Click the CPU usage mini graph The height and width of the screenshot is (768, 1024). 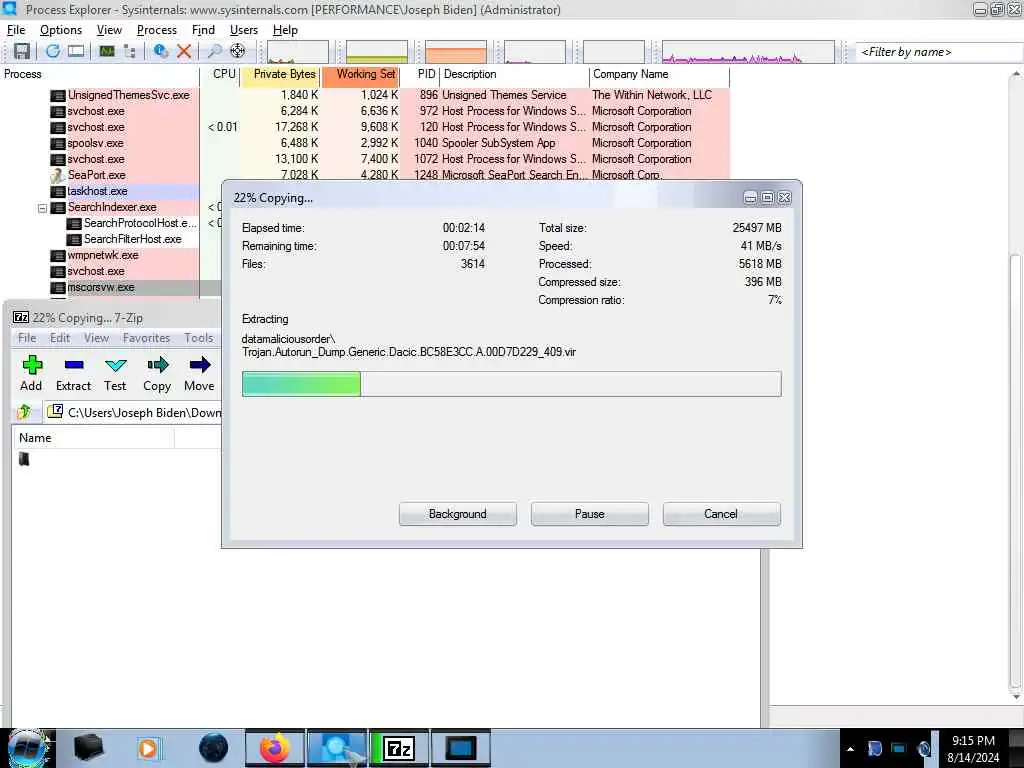point(298,52)
